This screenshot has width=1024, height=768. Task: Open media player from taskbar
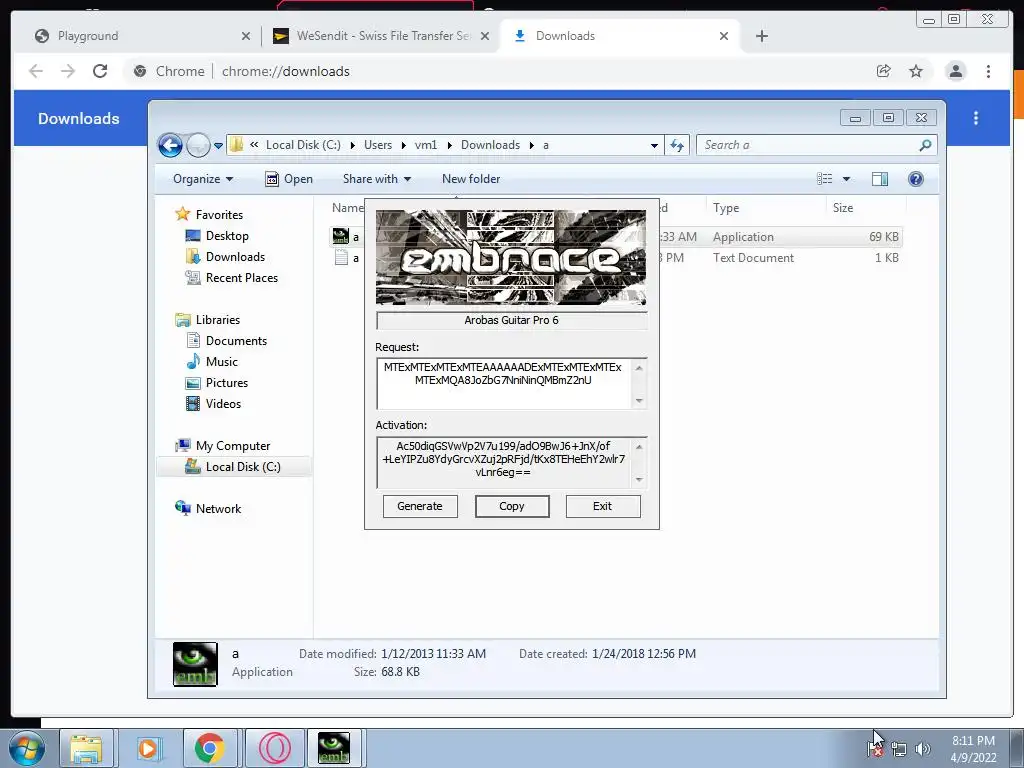click(x=148, y=748)
